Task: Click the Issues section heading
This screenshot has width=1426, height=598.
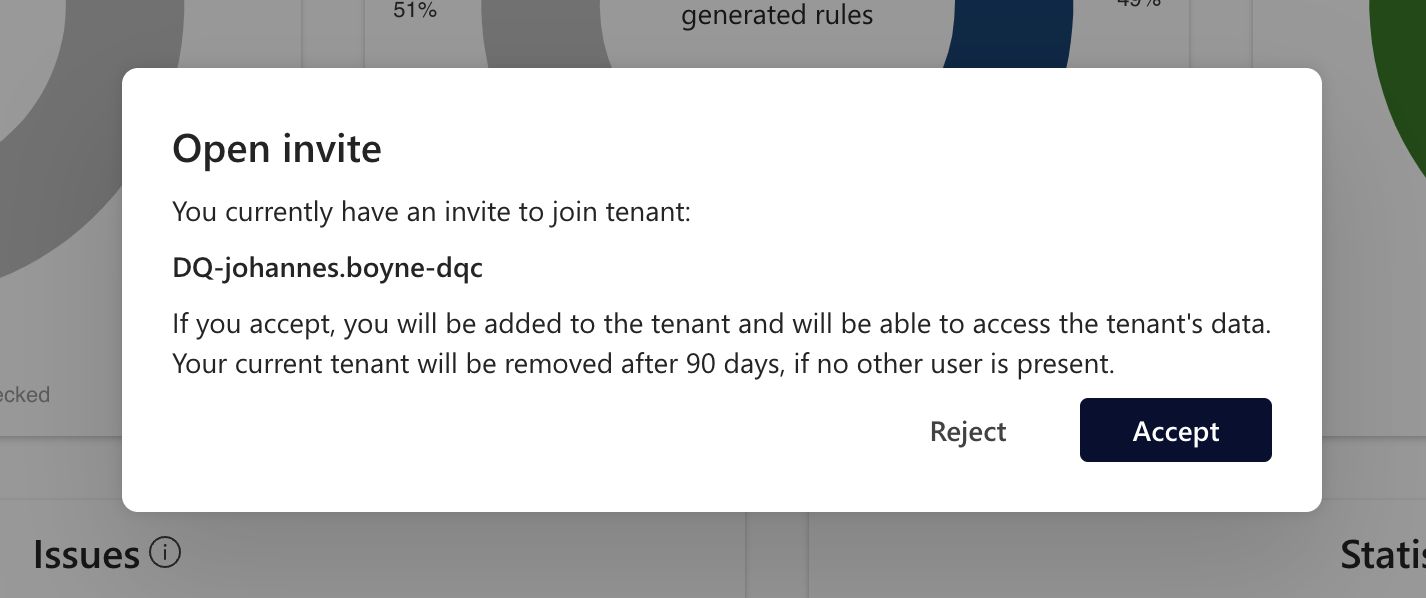Action: [x=86, y=554]
